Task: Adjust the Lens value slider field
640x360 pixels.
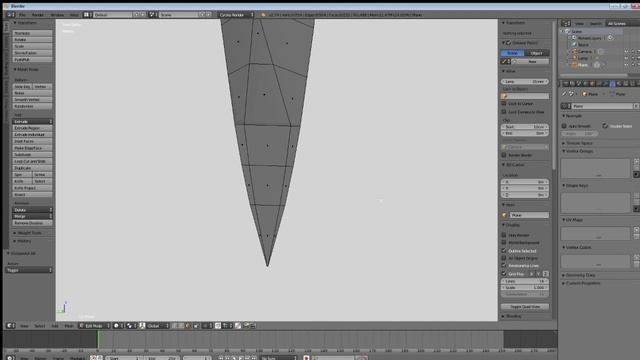Action: point(525,82)
